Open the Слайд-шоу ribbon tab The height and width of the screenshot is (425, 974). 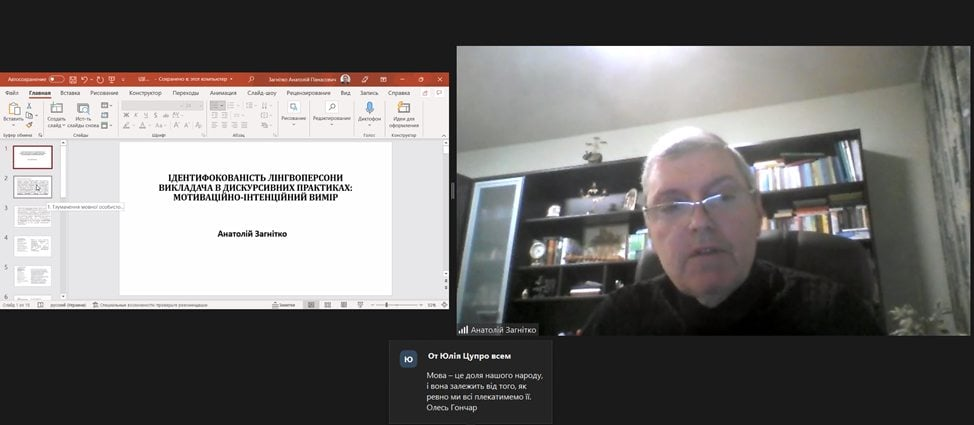261,93
